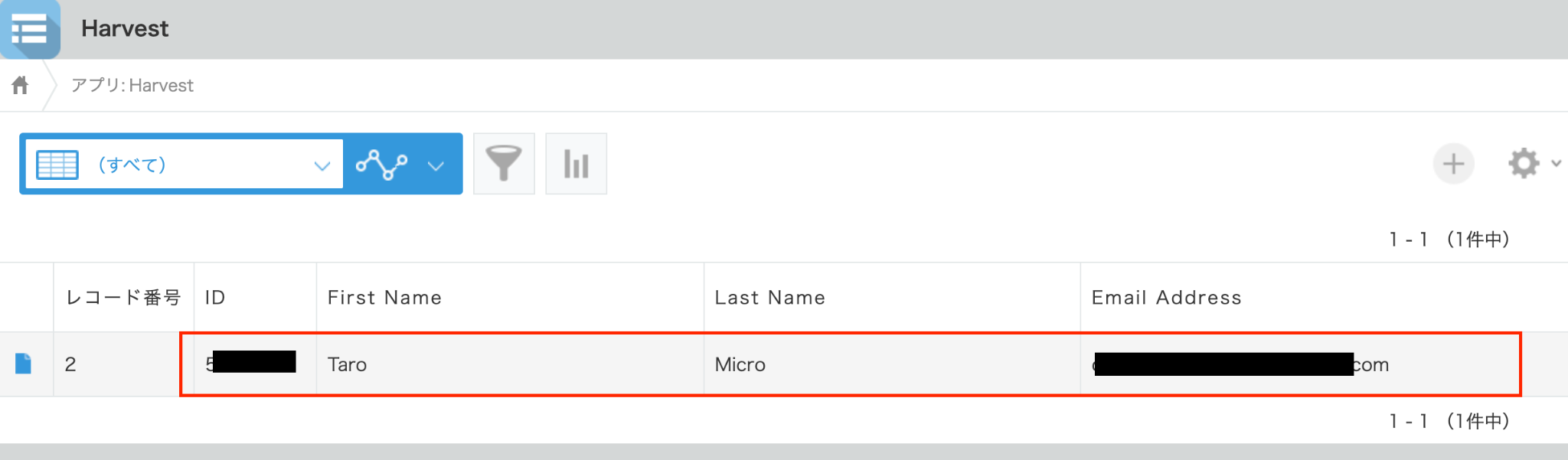This screenshot has width=1568, height=460.
Task: Click the Harvest app list icon
Action: 30,30
